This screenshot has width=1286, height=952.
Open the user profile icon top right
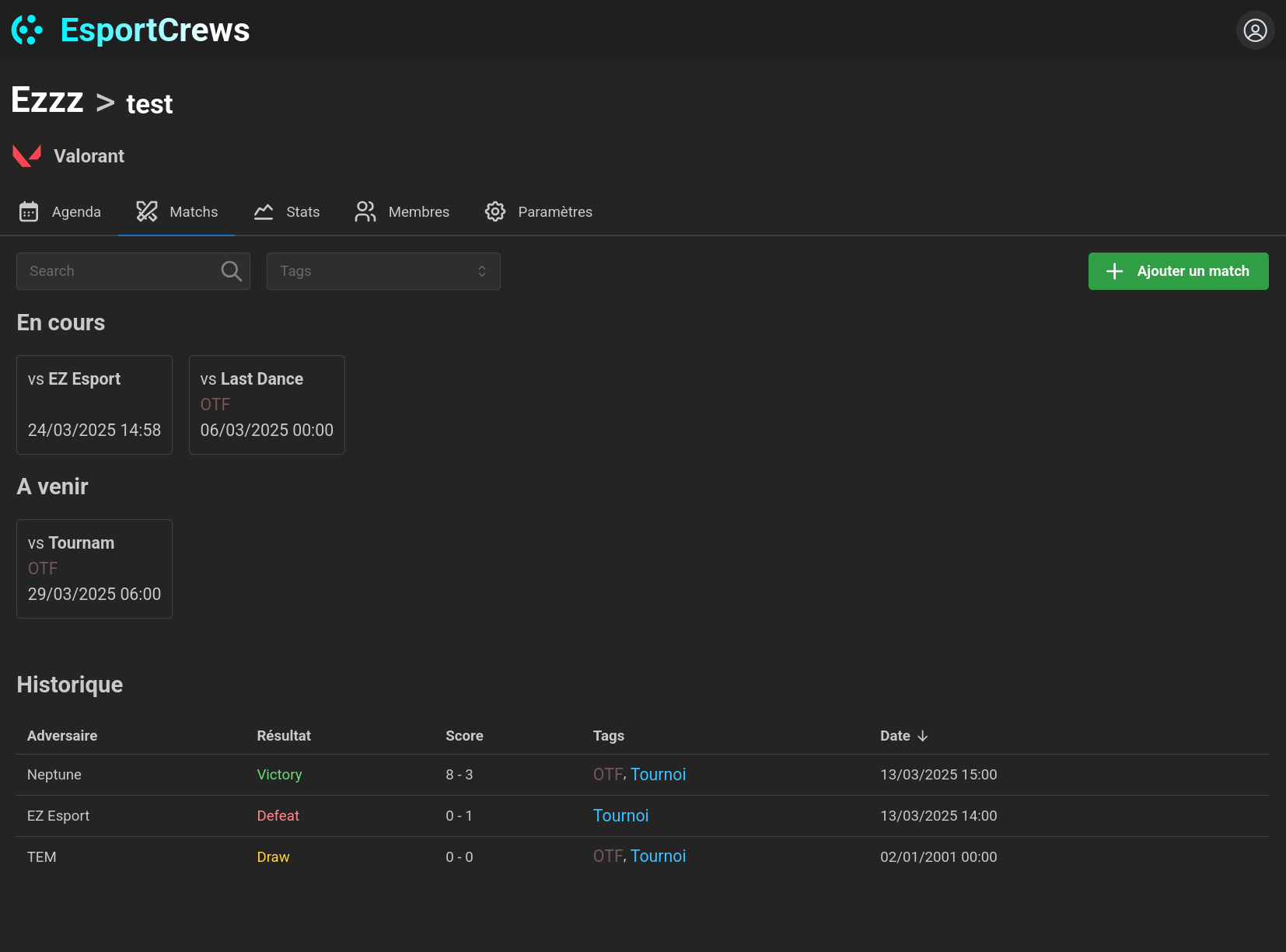(x=1255, y=30)
